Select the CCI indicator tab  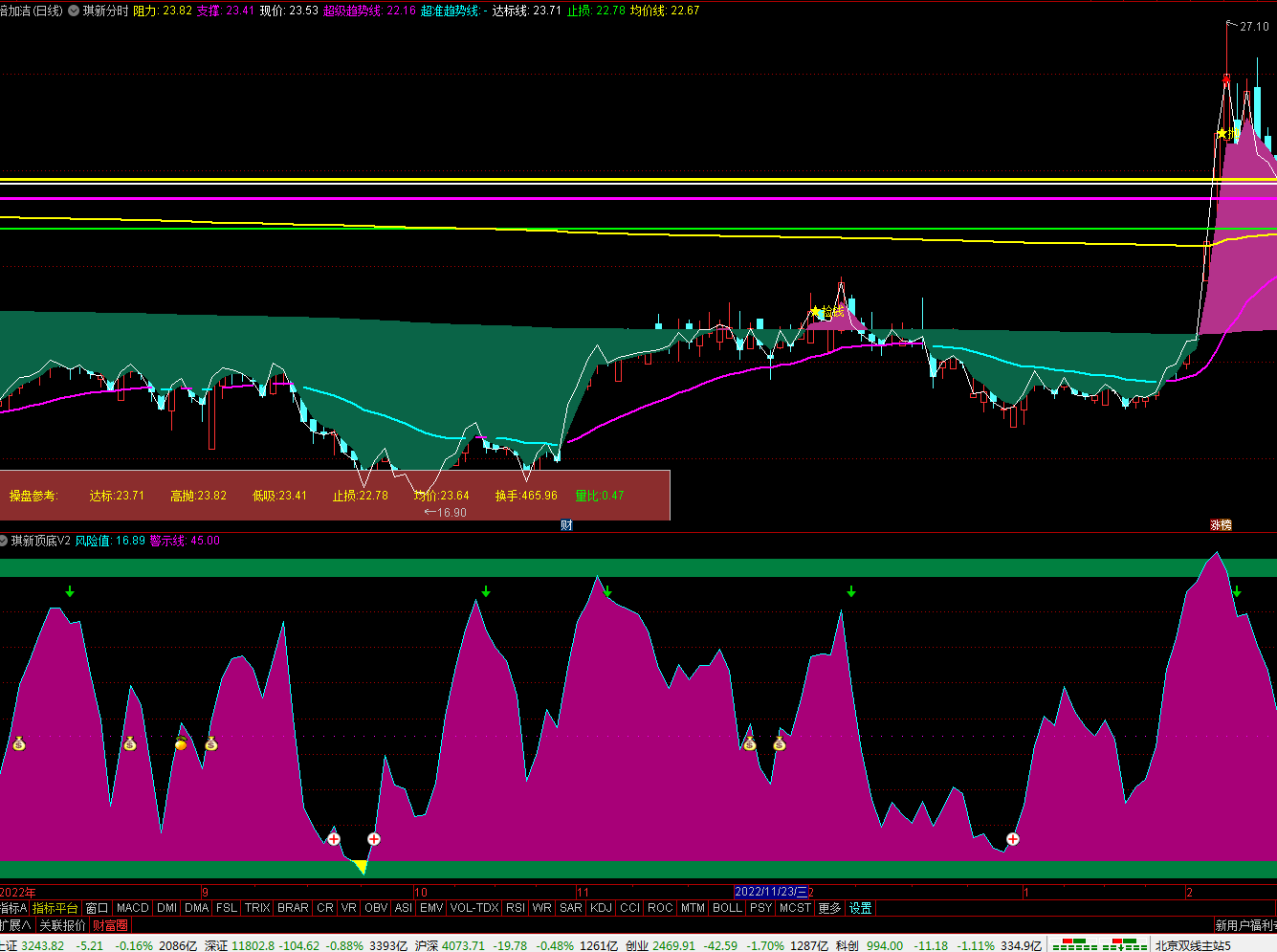point(629,908)
